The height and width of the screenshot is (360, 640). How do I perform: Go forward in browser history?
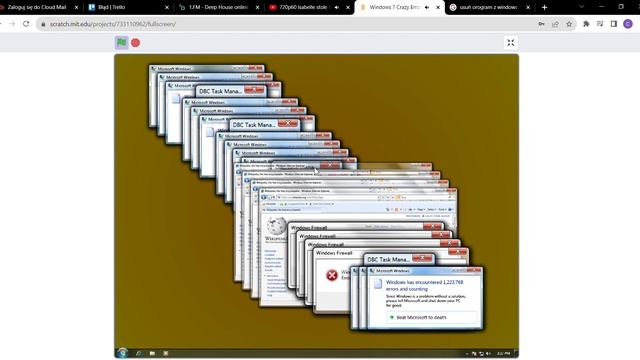tap(12, 24)
